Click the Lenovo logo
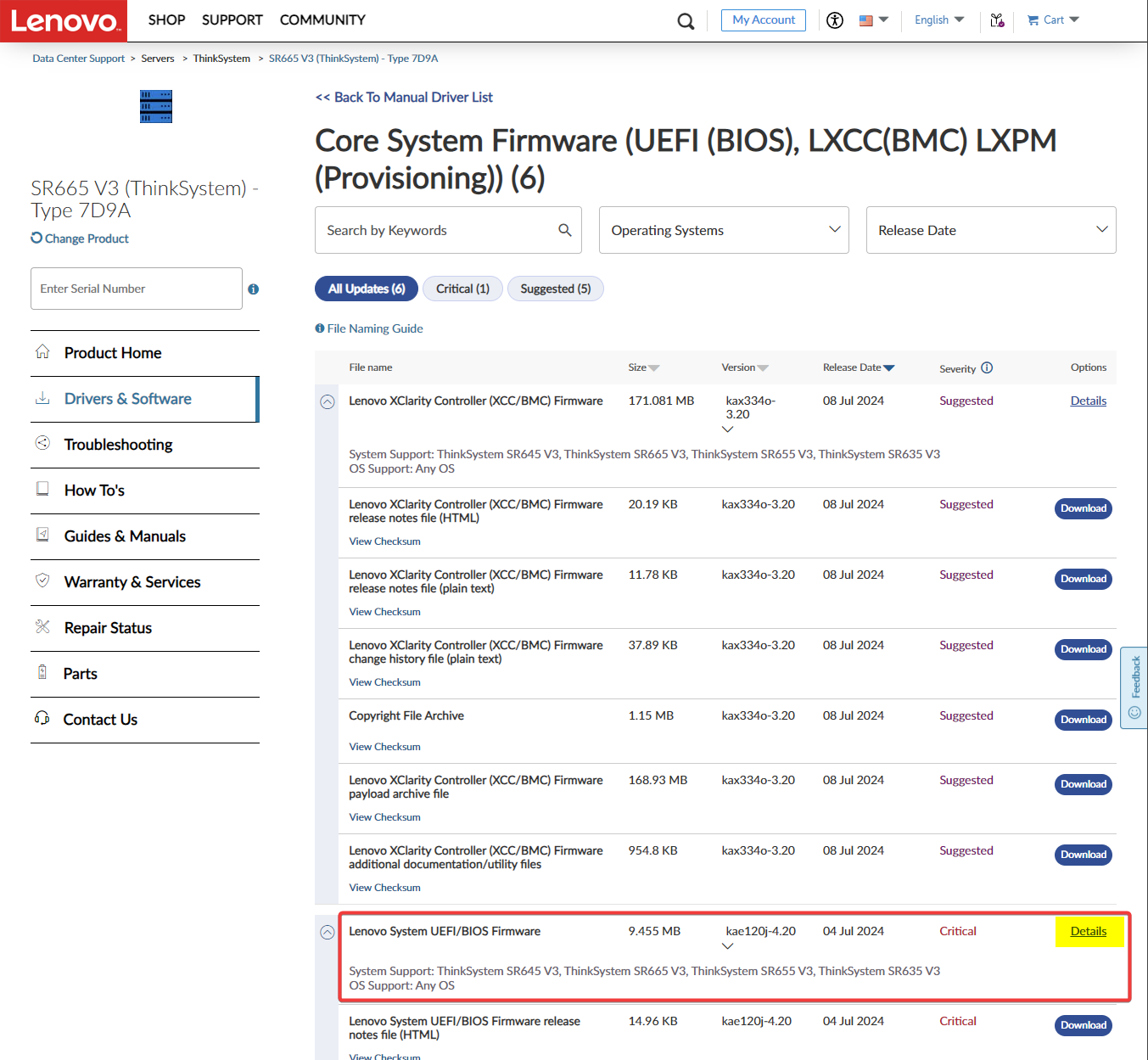1148x1060 pixels. point(64,20)
